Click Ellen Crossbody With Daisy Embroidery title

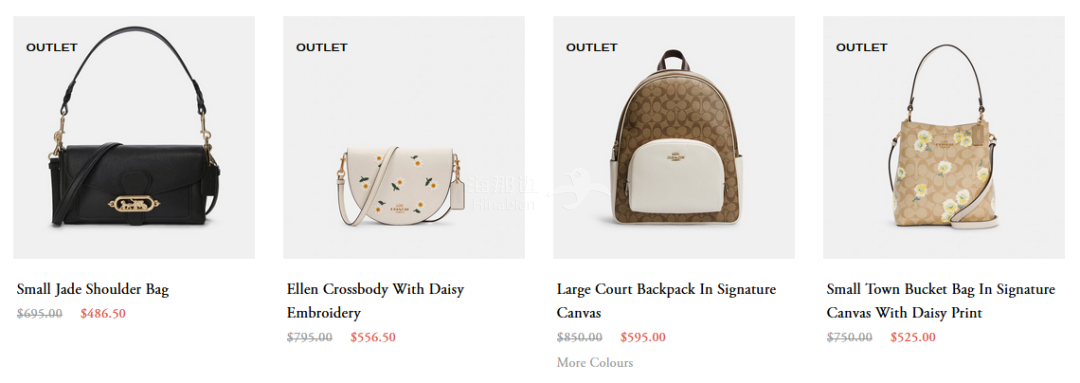coord(375,301)
